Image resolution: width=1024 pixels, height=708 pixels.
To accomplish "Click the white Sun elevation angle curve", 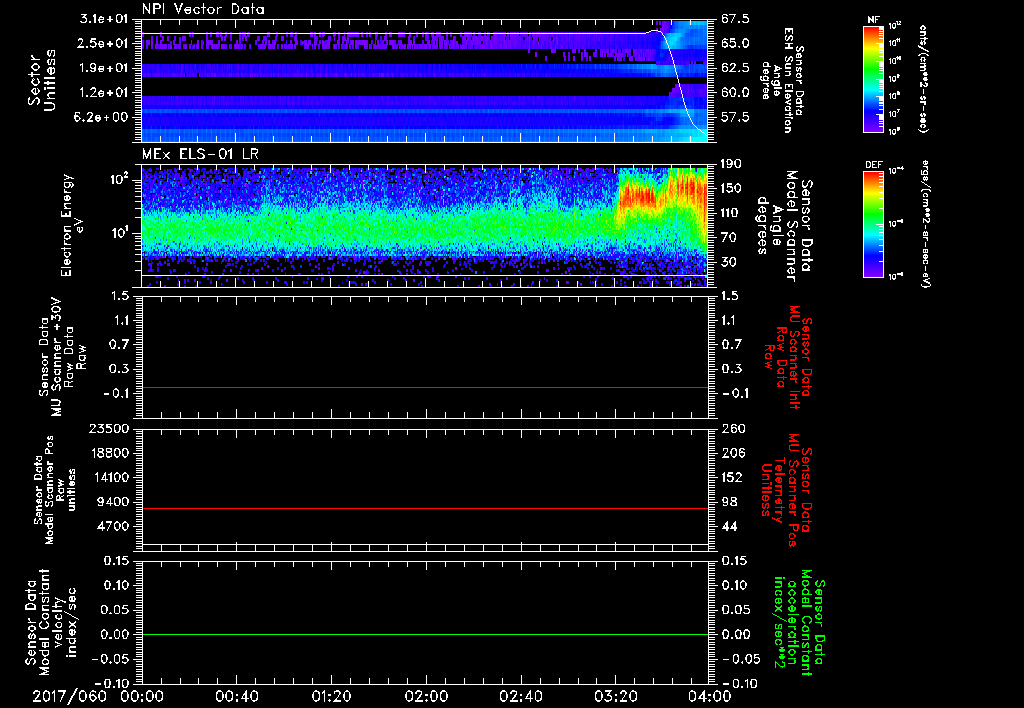I will [677, 80].
